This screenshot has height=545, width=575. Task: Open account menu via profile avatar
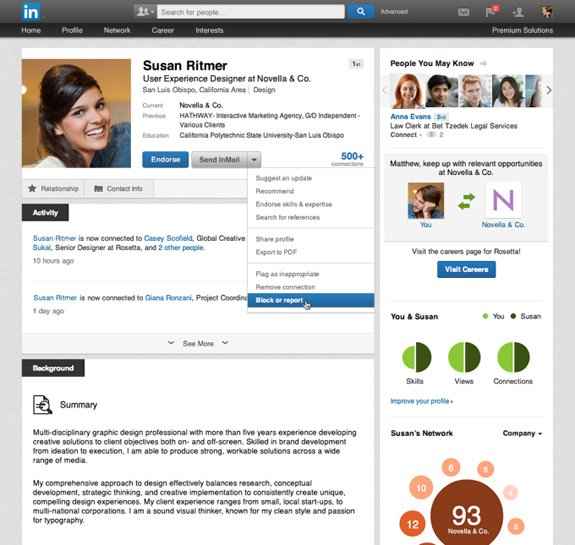point(546,12)
